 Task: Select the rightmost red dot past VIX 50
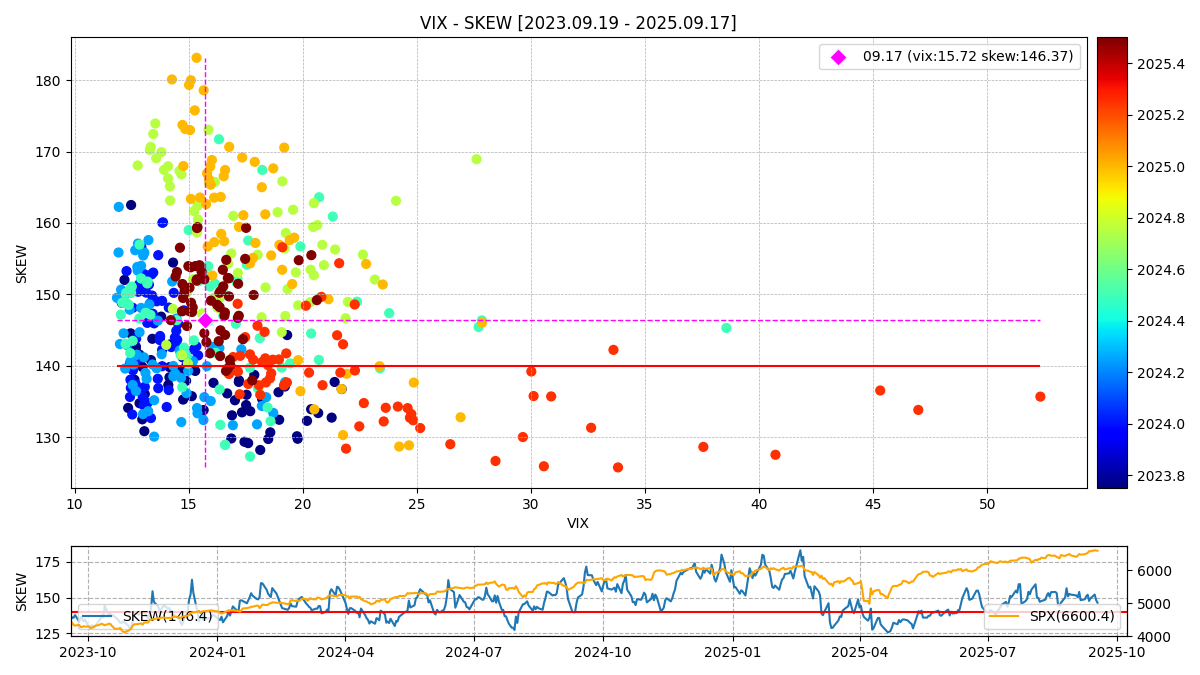[1040, 397]
